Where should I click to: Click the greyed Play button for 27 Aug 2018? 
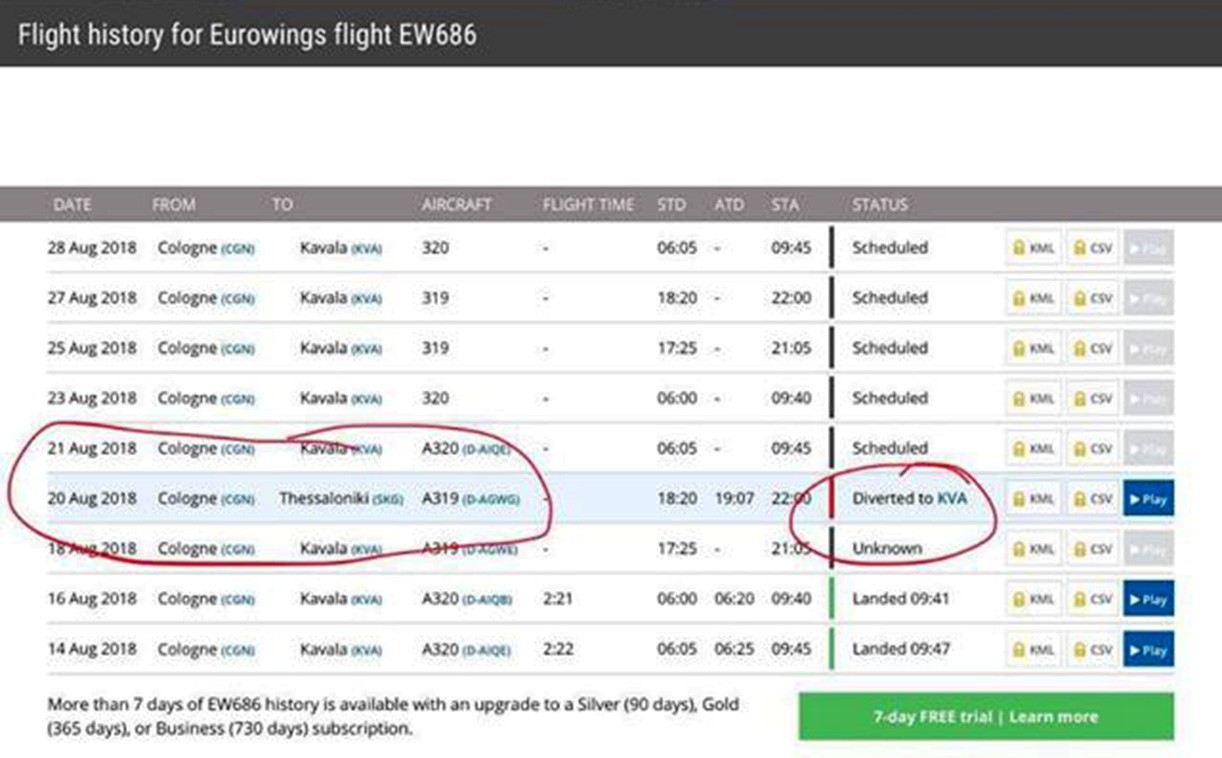click(x=1148, y=298)
